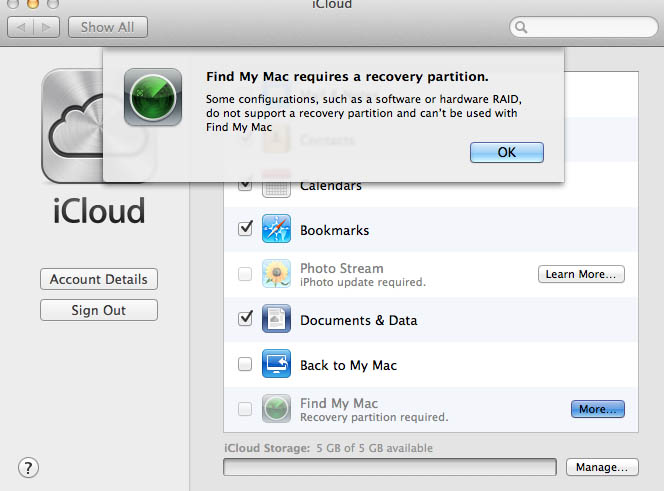Click the Bookmarks label
The height and width of the screenshot is (491, 664).
335,230
